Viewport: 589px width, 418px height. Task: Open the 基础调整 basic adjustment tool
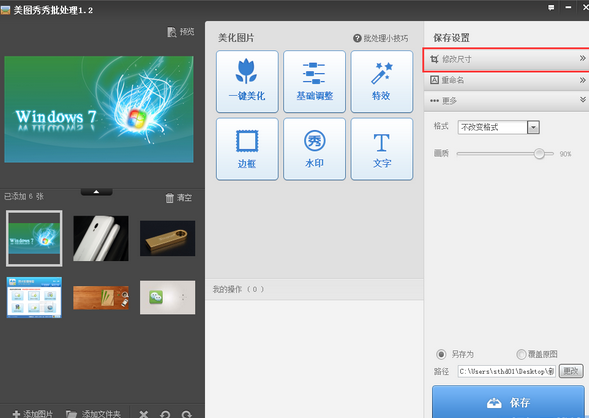point(314,81)
